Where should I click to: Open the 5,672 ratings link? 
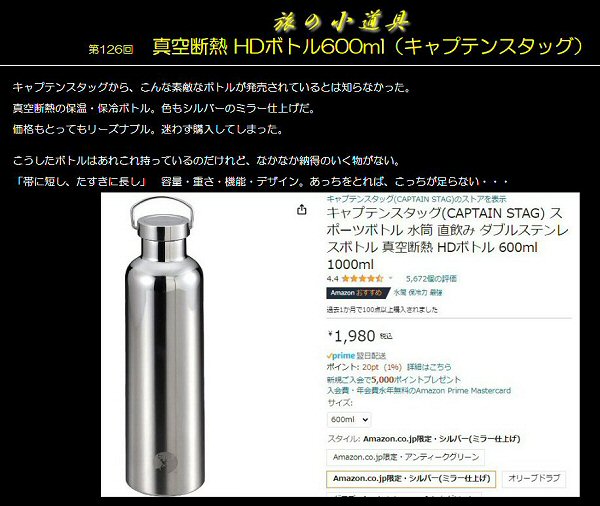[431, 279]
